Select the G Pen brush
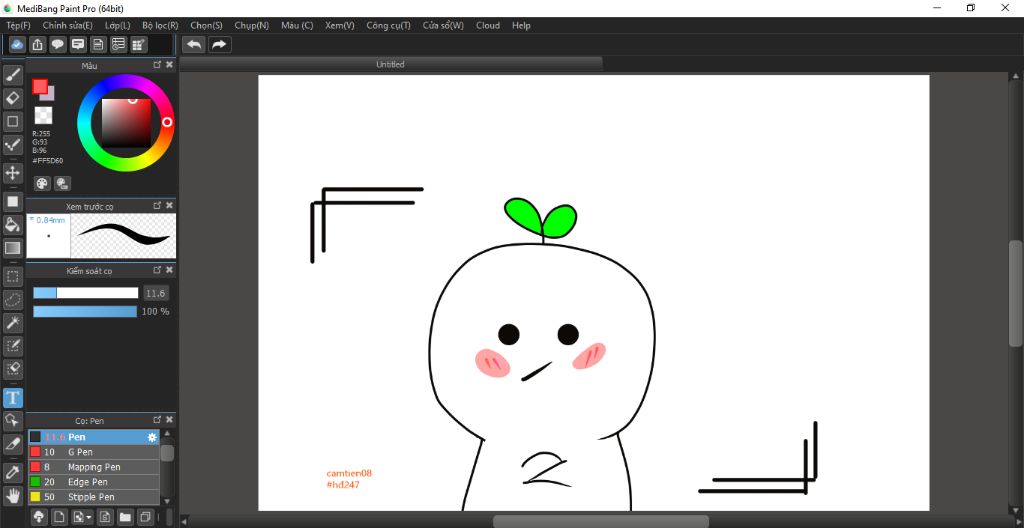Image resolution: width=1024 pixels, height=528 pixels. pos(94,452)
